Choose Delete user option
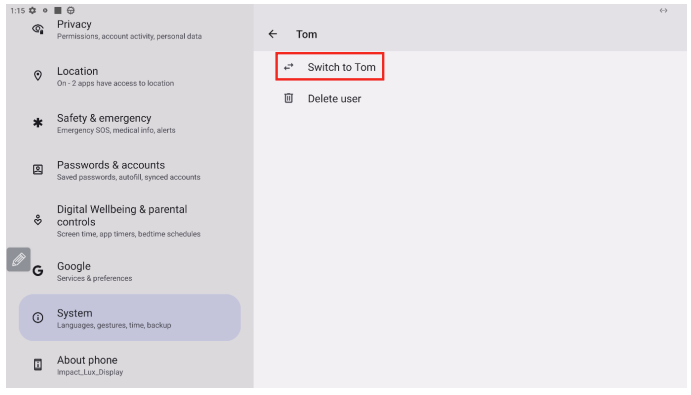691x395 pixels. (334, 99)
